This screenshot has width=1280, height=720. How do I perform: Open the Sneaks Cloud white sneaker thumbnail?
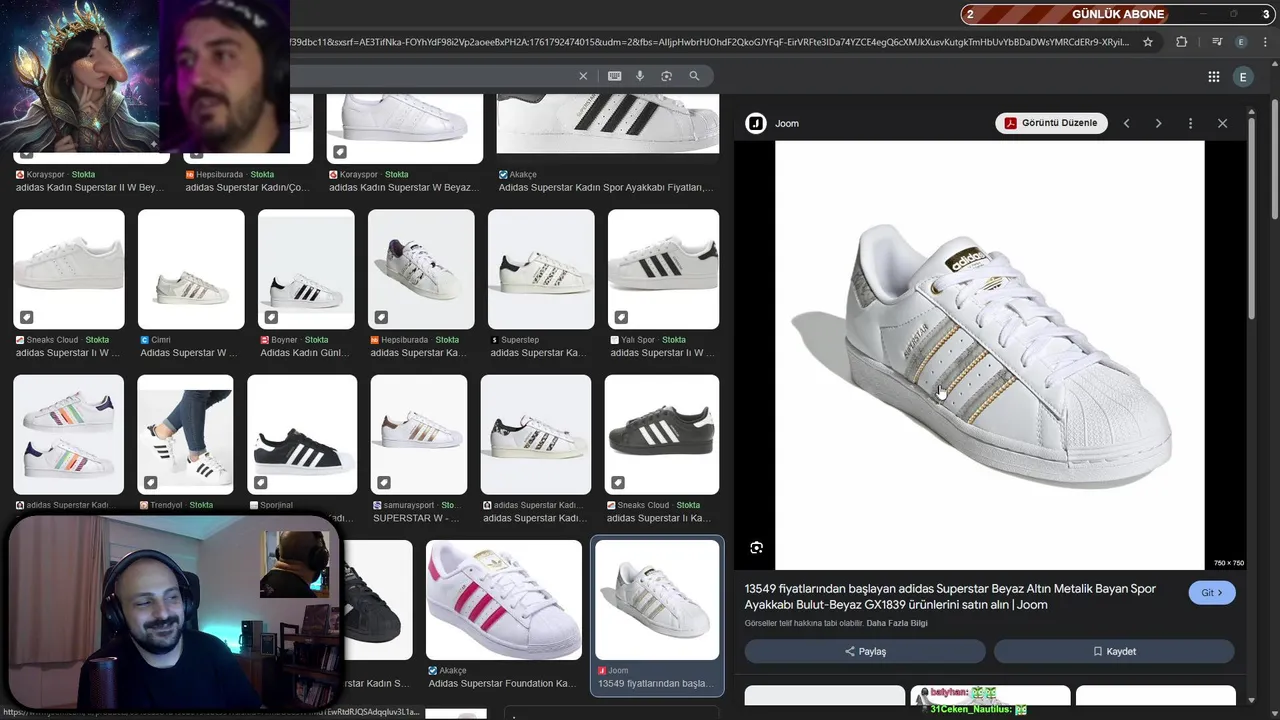point(69,269)
